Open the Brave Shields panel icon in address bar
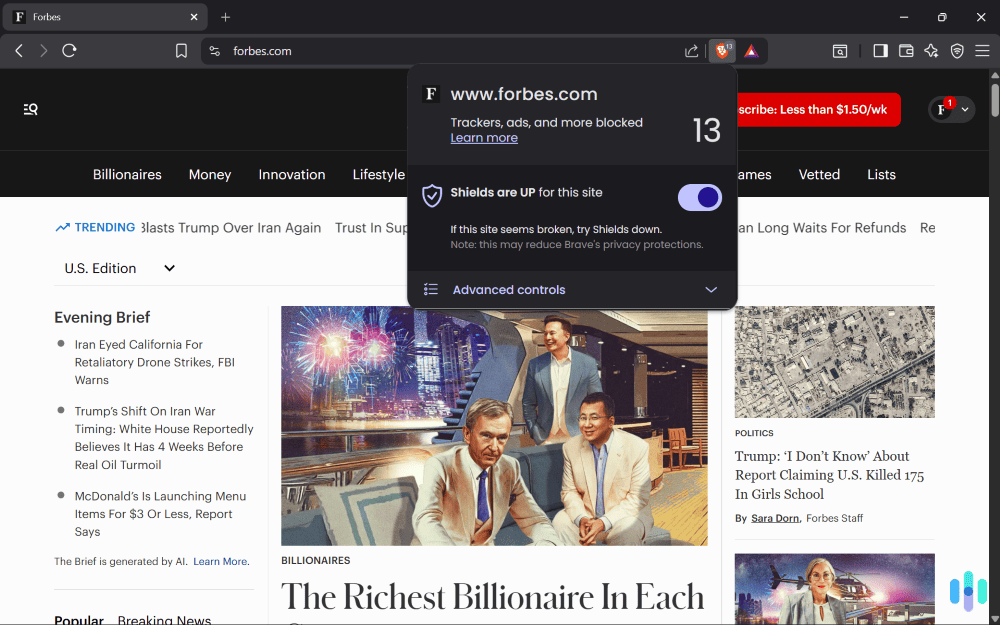The image size is (1000, 625). point(721,50)
